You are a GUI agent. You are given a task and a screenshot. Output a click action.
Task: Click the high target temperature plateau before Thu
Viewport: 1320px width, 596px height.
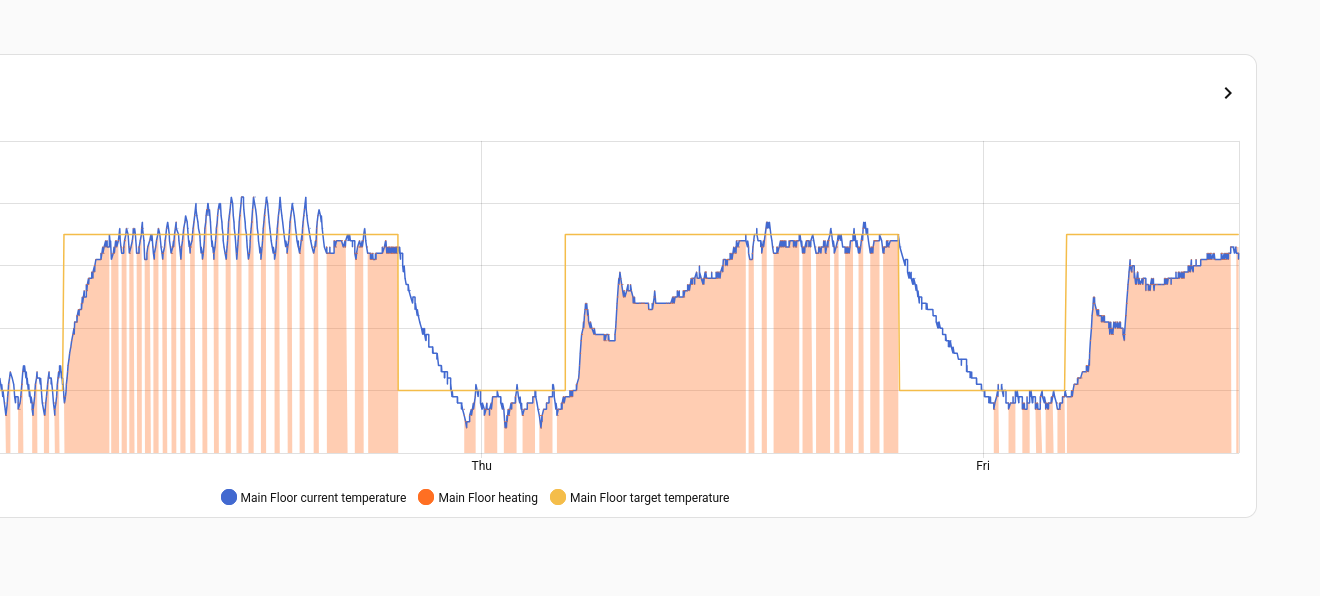coord(230,235)
